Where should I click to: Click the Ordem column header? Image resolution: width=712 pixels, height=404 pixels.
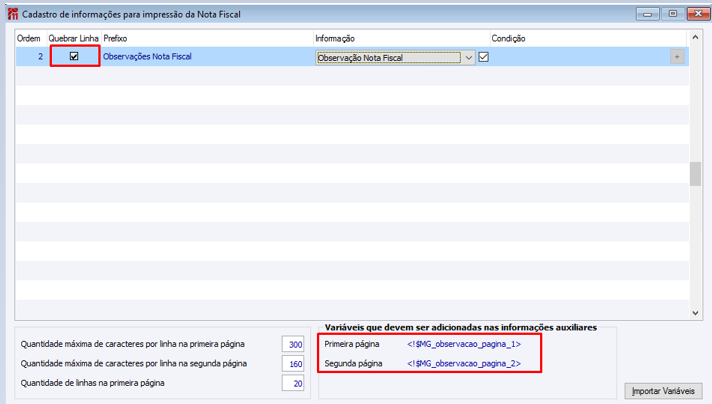click(x=29, y=39)
